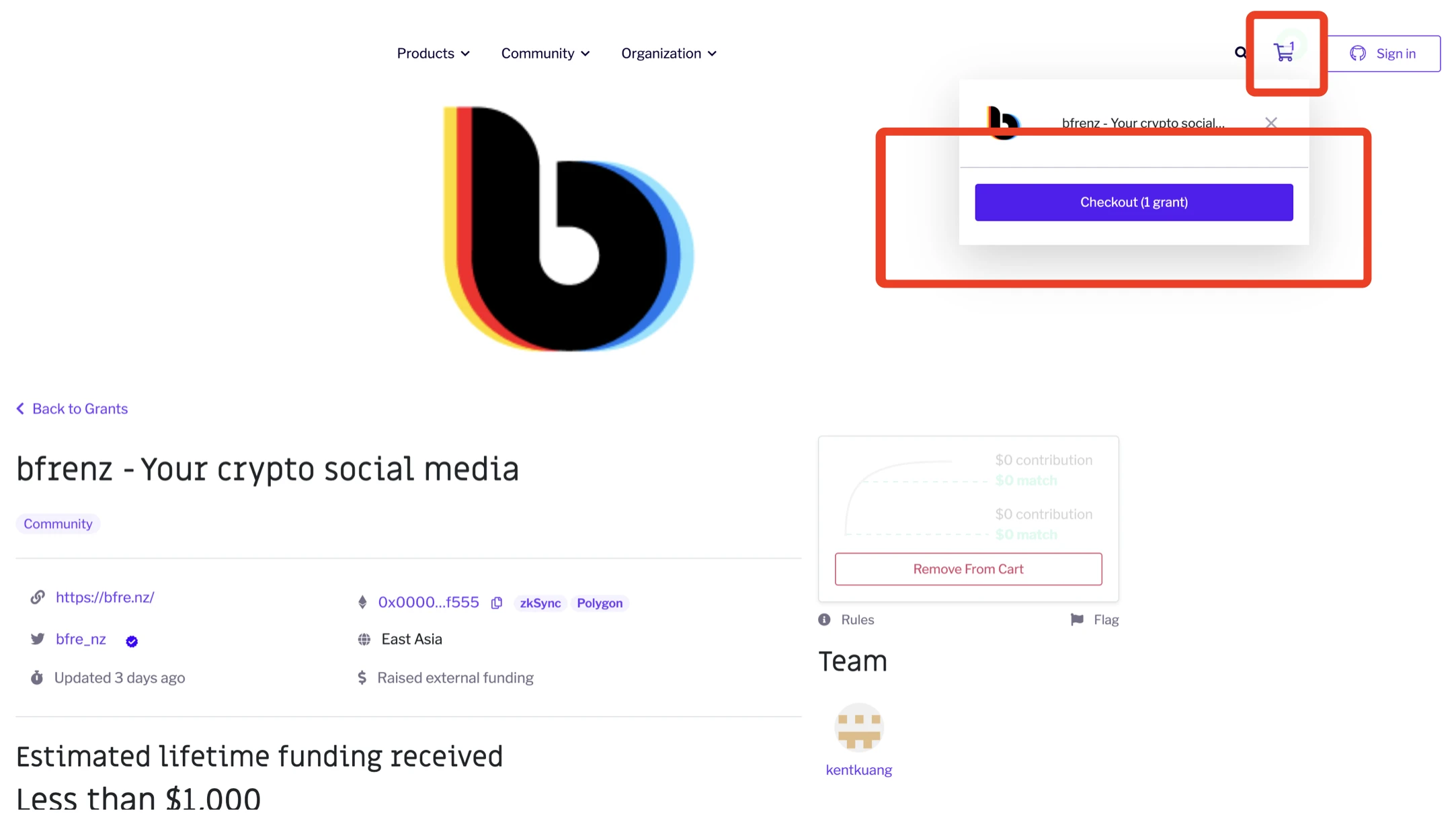Click Remove From Cart button
The width and height of the screenshot is (1456, 813).
point(968,569)
